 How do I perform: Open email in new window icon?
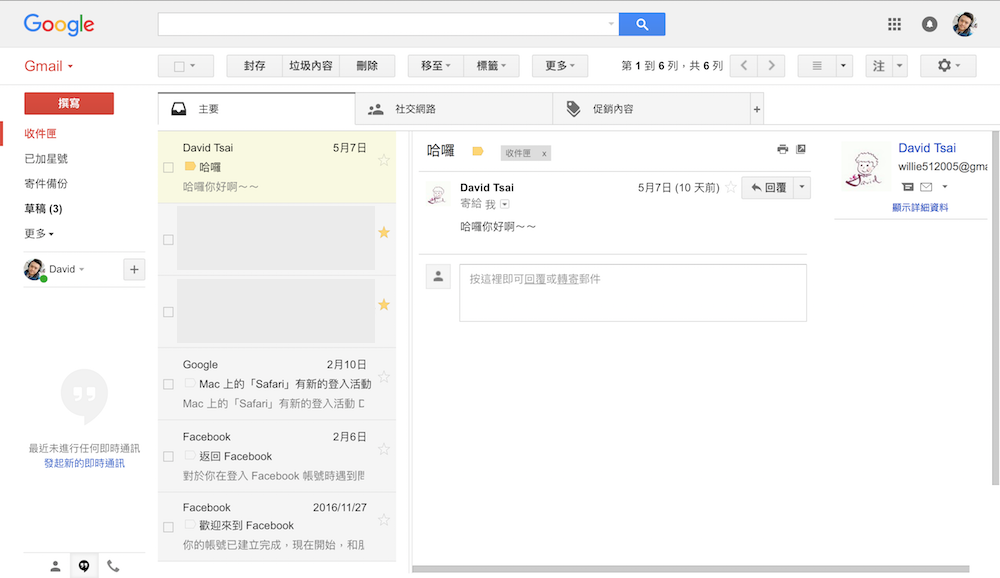tap(801, 149)
